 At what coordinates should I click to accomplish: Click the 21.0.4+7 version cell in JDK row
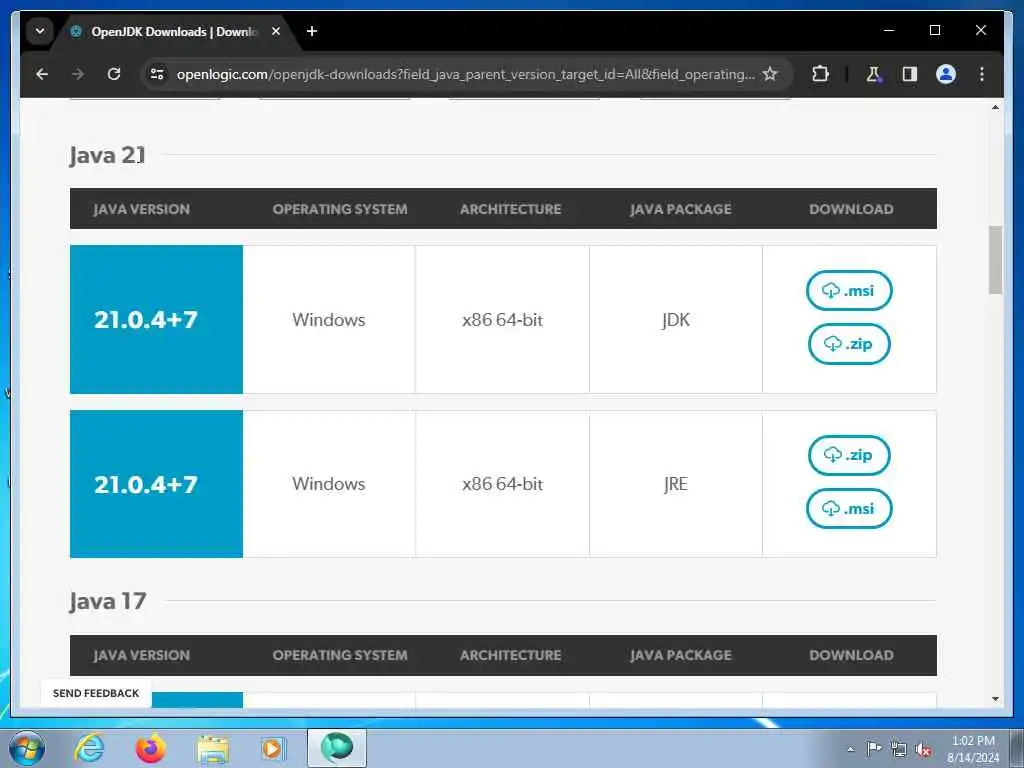156,319
